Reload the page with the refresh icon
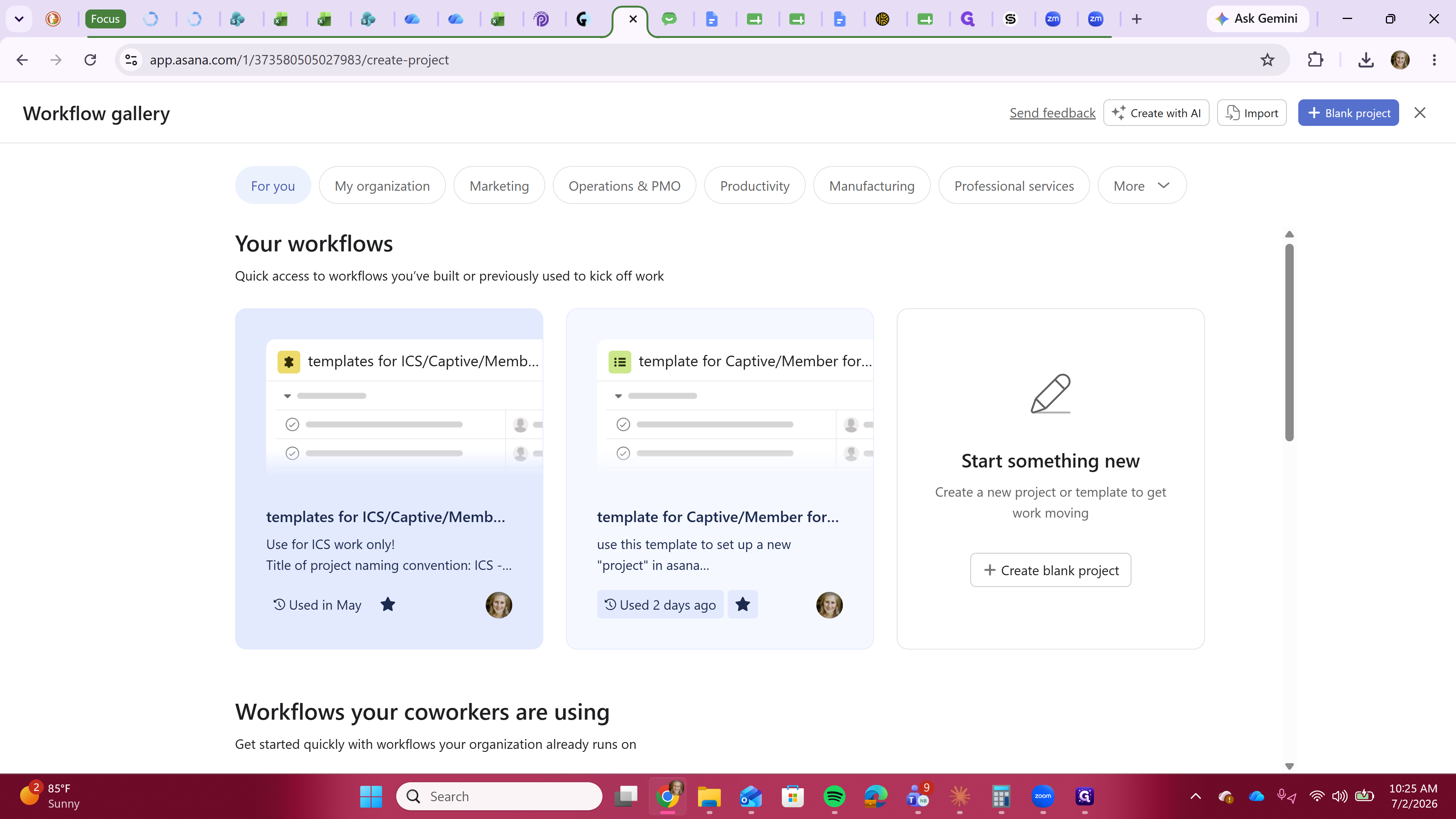1456x819 pixels. pos(91,60)
